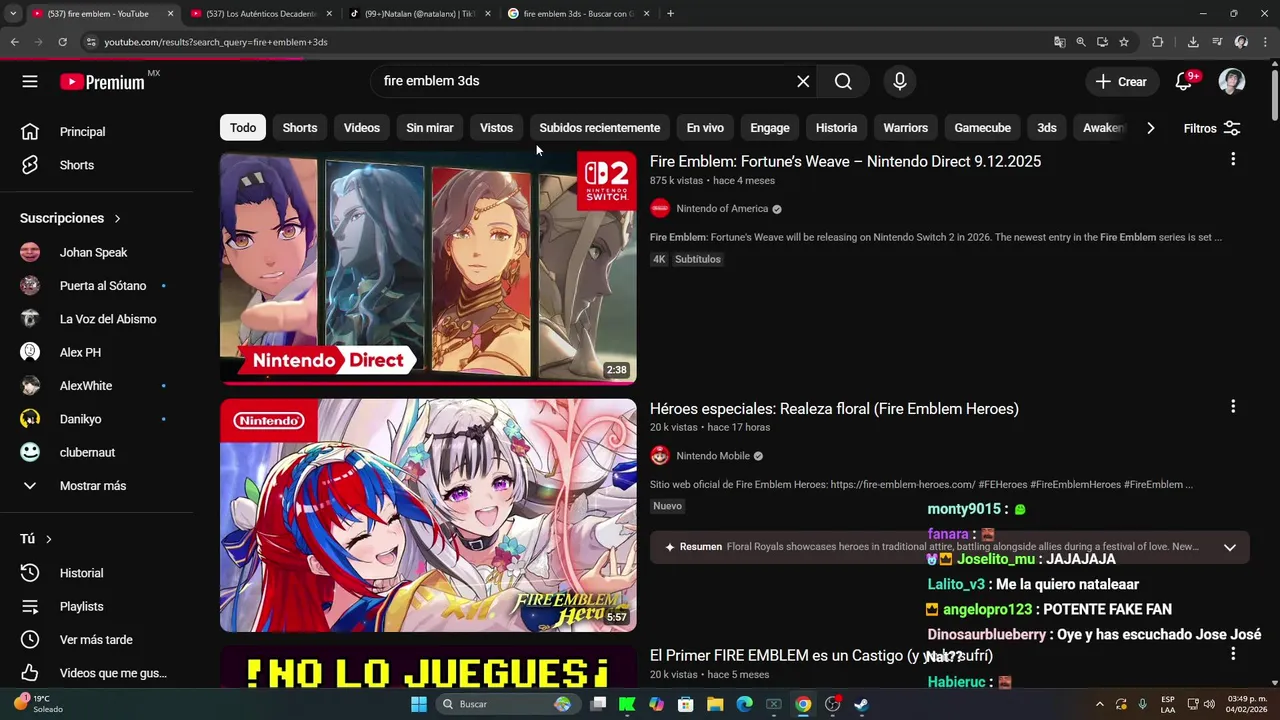The height and width of the screenshot is (720, 1280).
Task: Open Fire Emblem: Fortune's Weave video title
Action: coord(845,161)
